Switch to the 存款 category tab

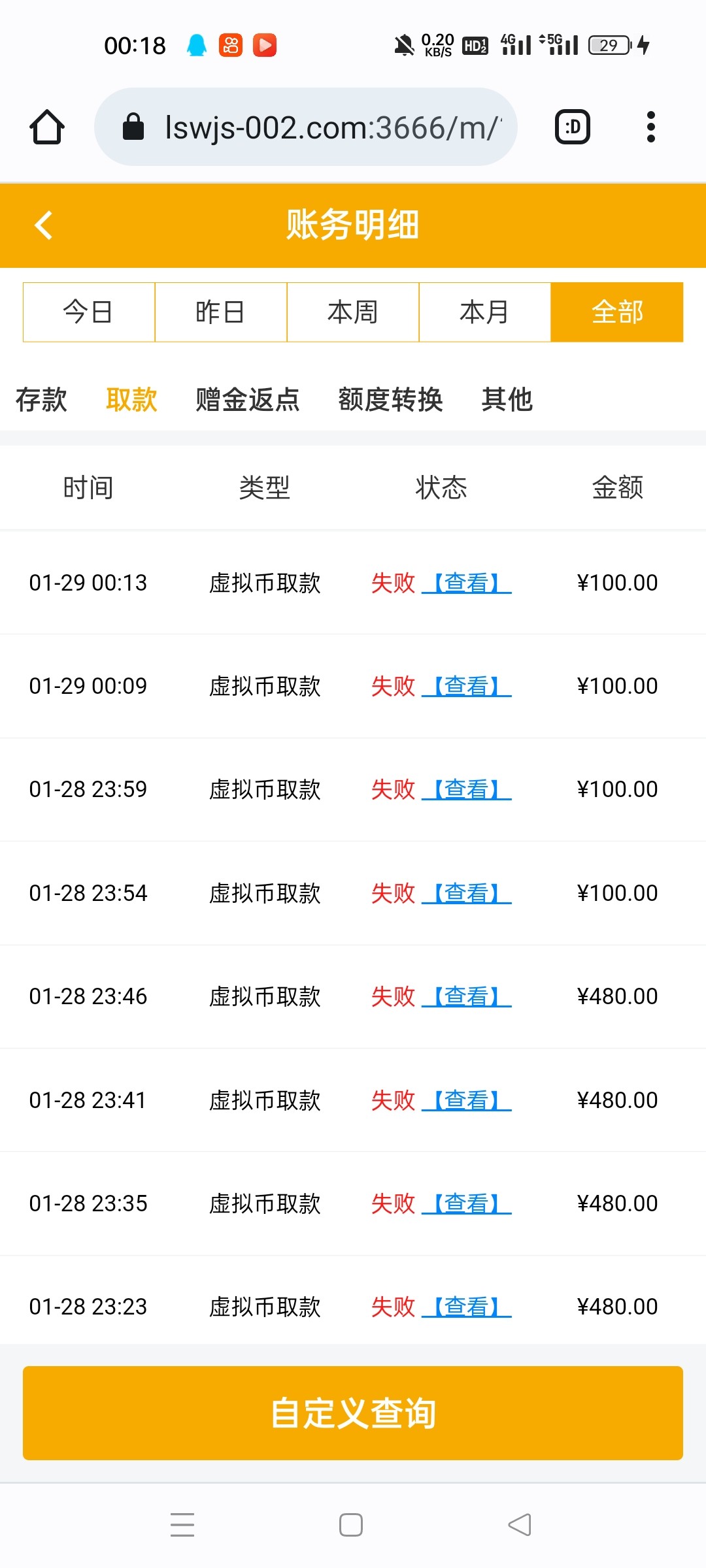click(x=41, y=399)
